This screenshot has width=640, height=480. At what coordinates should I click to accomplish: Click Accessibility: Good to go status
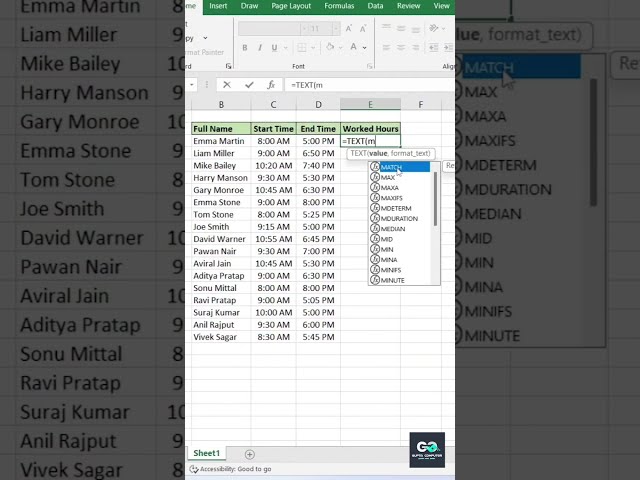pos(231,469)
